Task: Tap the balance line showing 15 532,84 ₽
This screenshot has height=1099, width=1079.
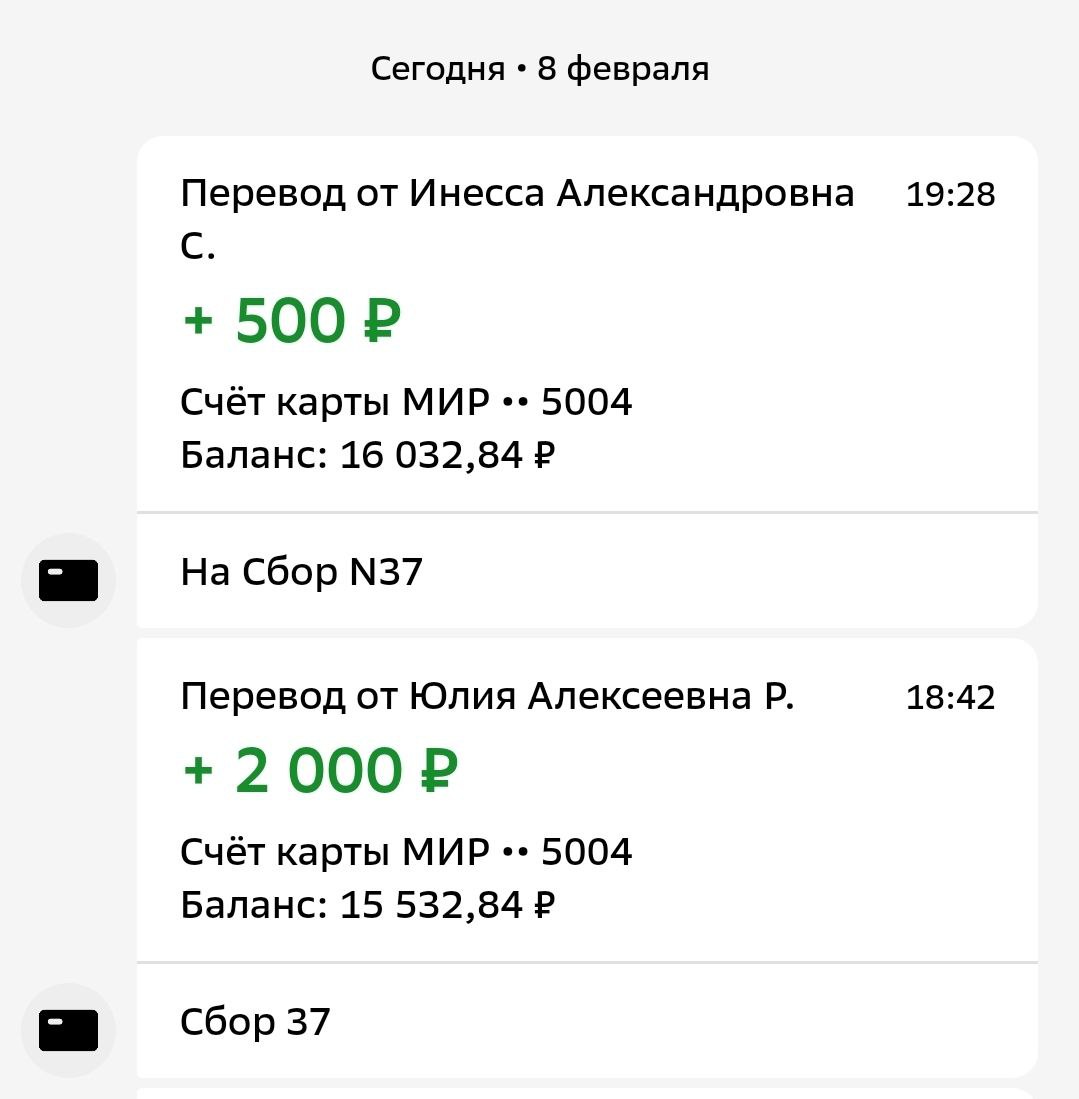Action: pos(367,906)
